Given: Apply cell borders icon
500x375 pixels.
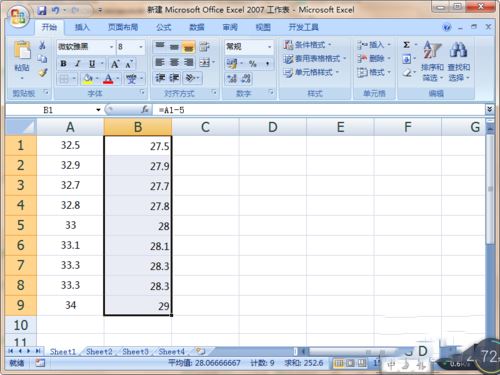Looking at the screenshot, I should pyautogui.click(x=63, y=79).
